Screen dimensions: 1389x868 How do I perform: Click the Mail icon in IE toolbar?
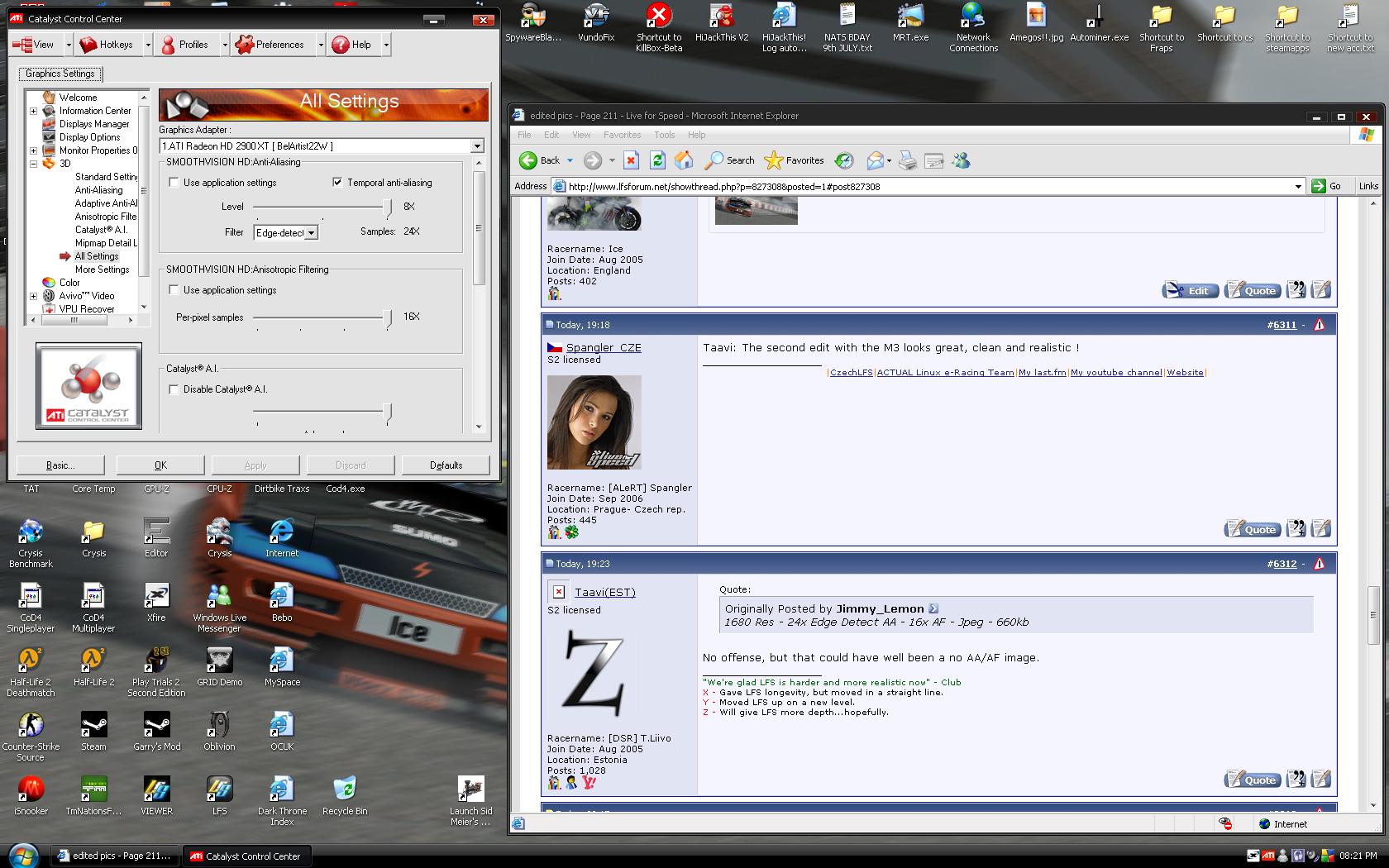tap(876, 160)
